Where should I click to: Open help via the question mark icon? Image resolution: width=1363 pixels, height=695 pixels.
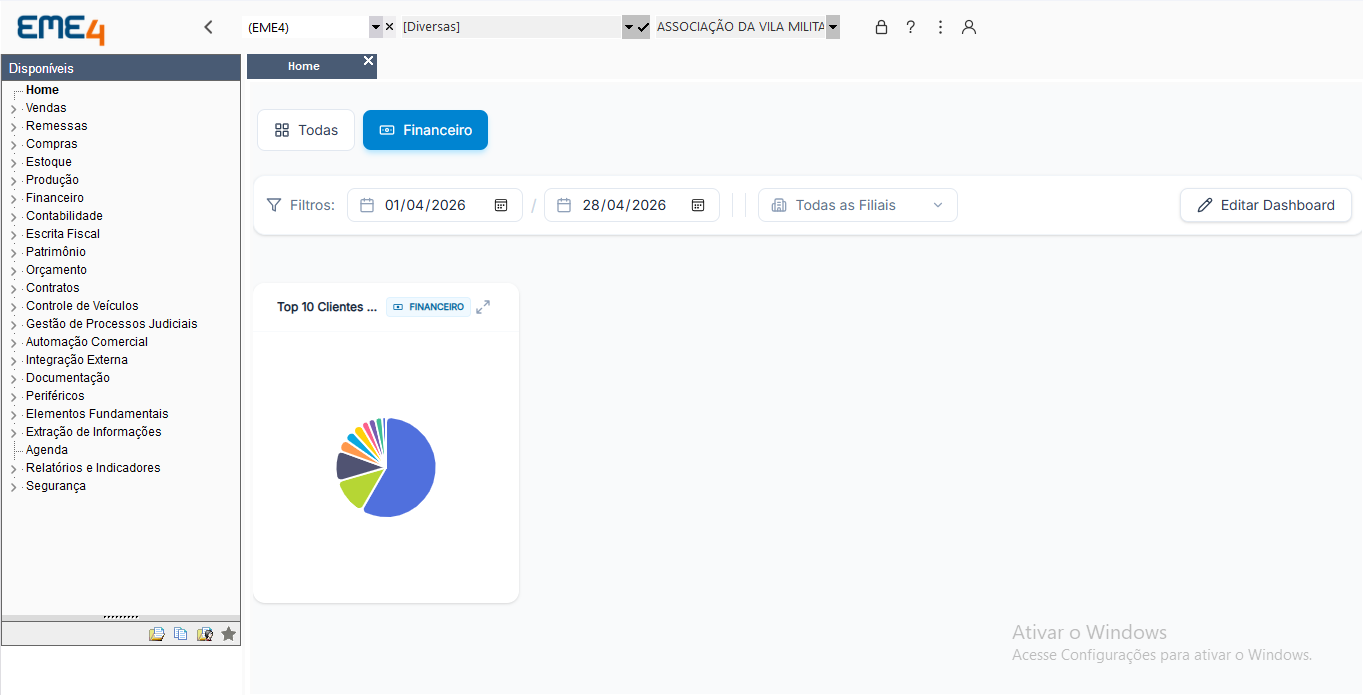[910, 27]
